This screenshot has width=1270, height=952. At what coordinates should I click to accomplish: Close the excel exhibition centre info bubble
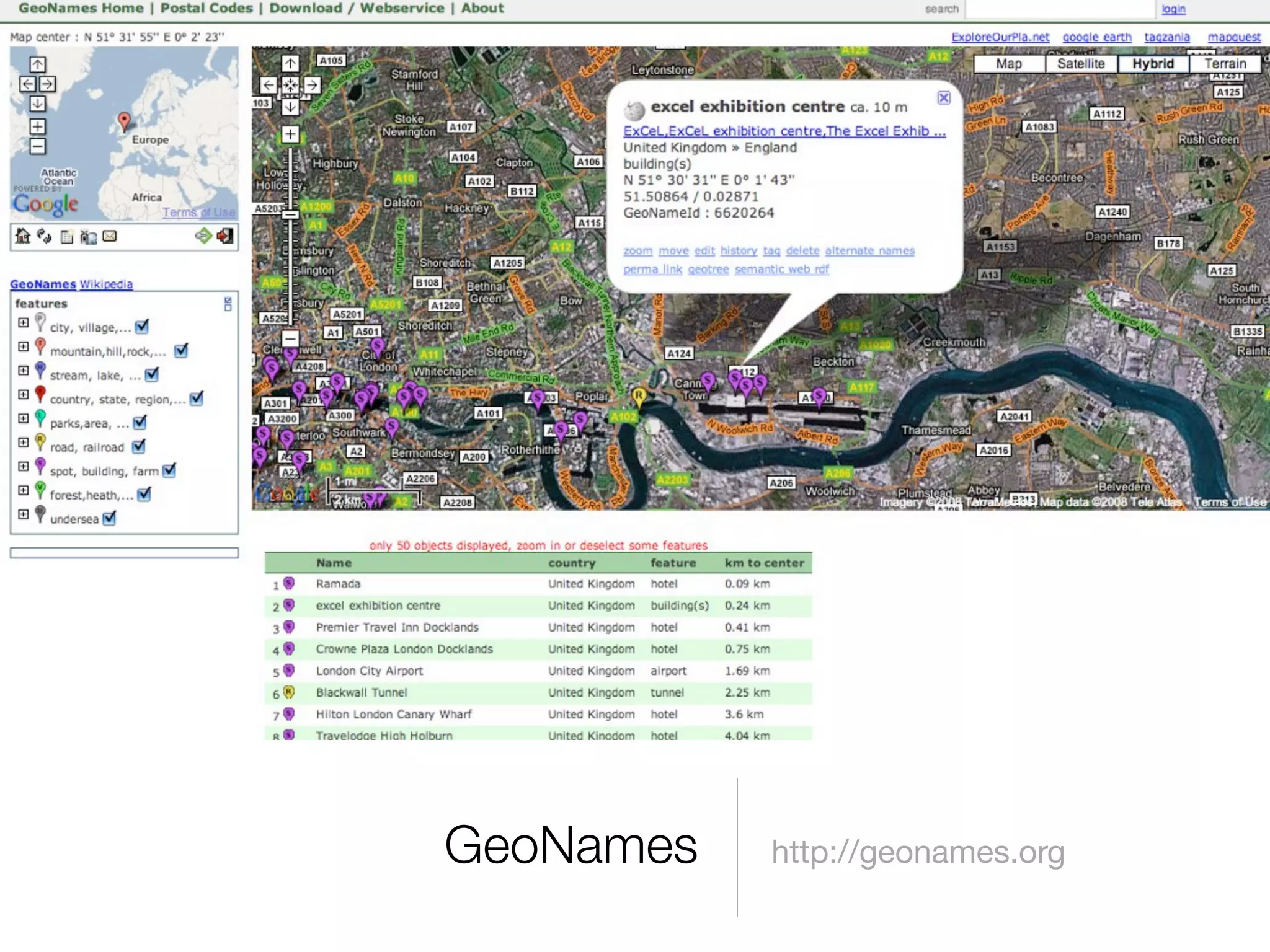944,97
